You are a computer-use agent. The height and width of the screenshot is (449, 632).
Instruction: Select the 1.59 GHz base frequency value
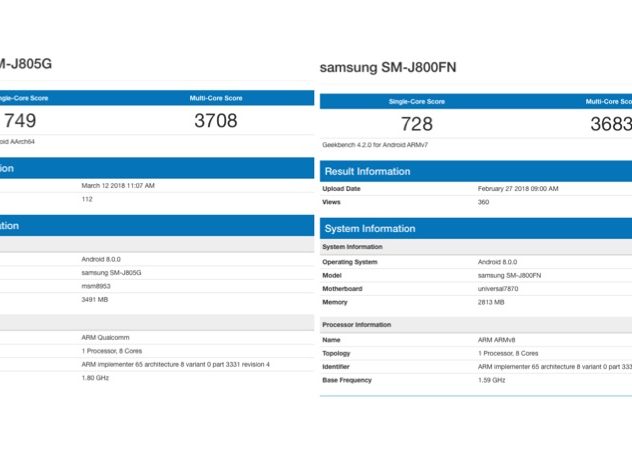[x=493, y=380]
